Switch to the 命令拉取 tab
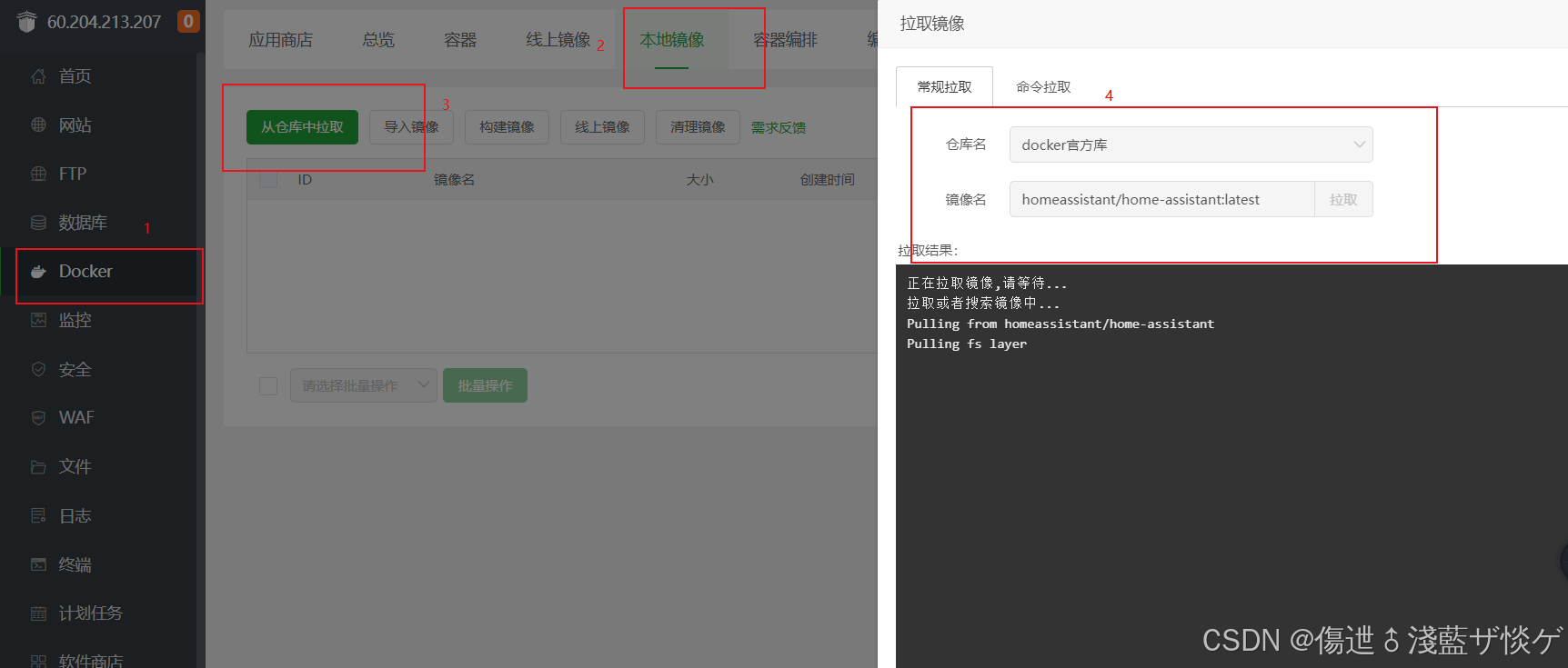The height and width of the screenshot is (668, 1568). coord(1043,86)
